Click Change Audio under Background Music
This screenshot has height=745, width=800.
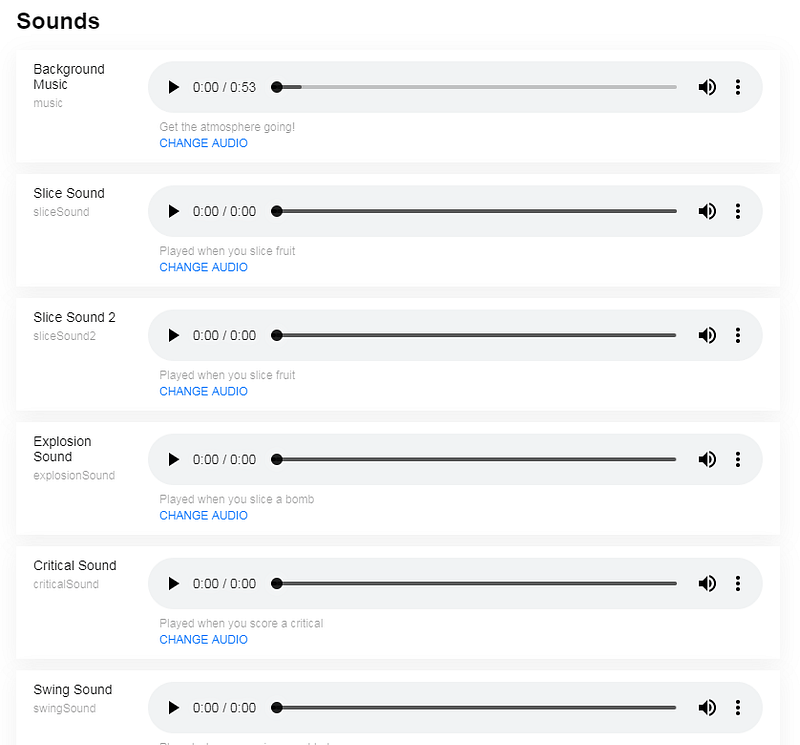pyautogui.click(x=204, y=143)
